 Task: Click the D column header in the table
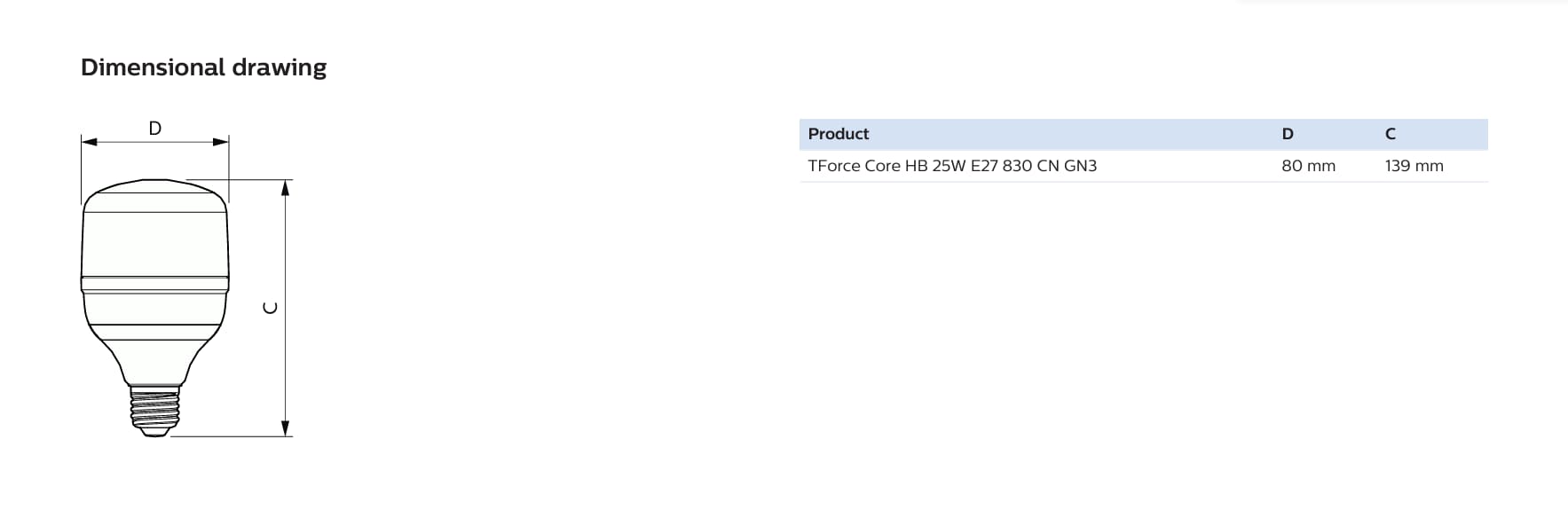pyautogui.click(x=1288, y=134)
